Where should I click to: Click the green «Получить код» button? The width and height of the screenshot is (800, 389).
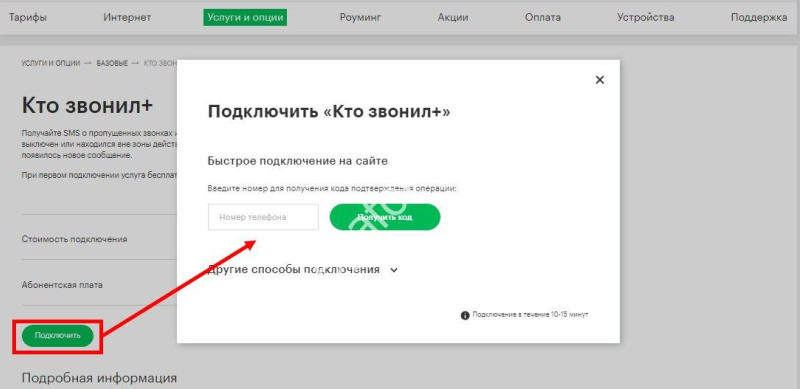click(385, 217)
